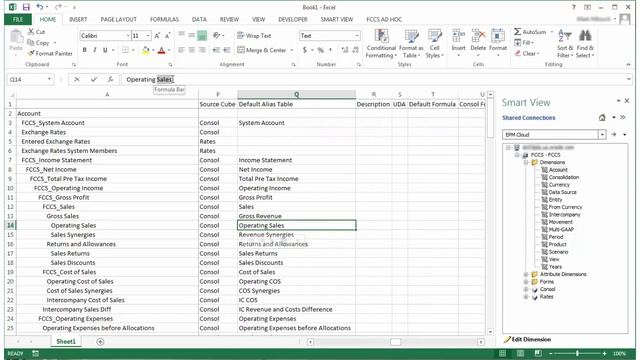Viewport: 640px width, 360px height.
Task: Select the Entity dimension in the tree
Action: [x=555, y=200]
